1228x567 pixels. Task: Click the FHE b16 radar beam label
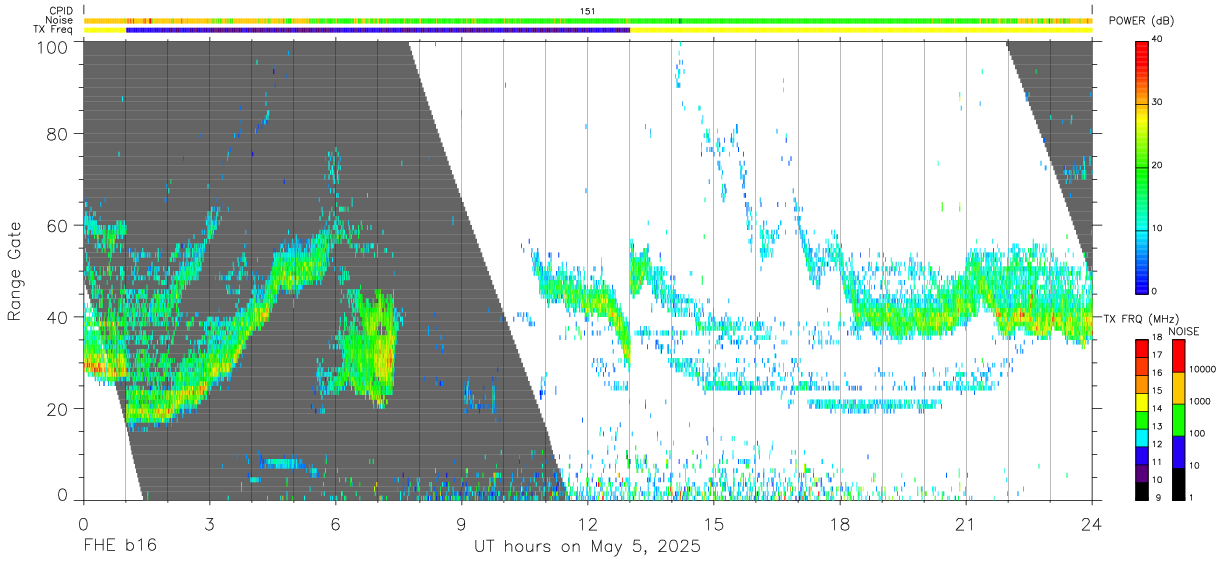pos(119,547)
